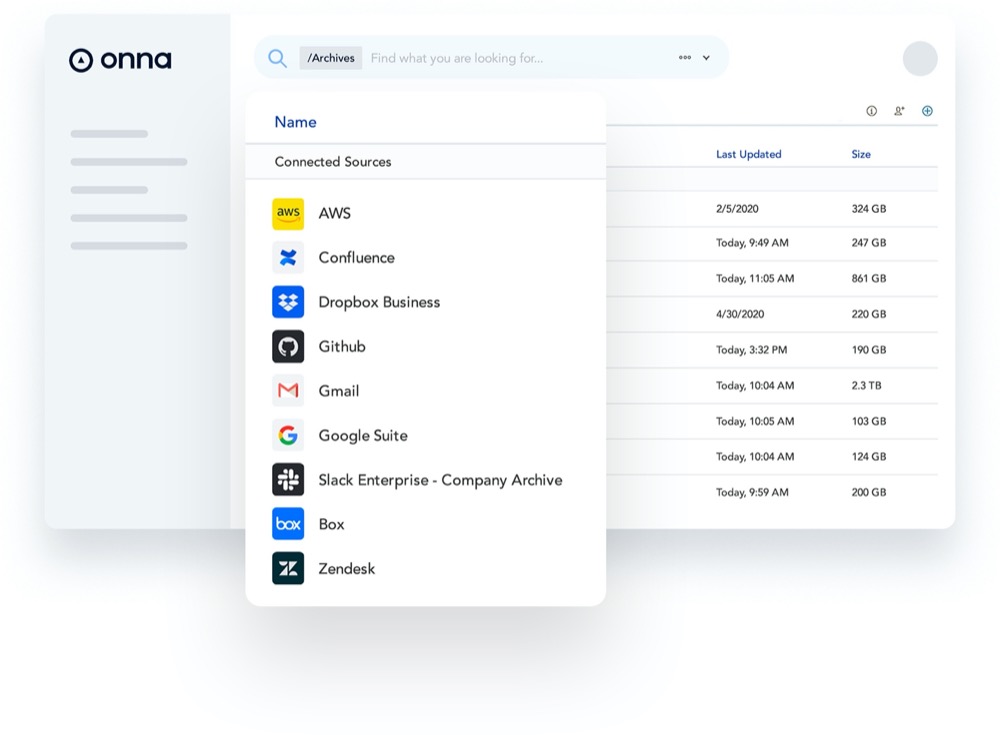The width and height of the screenshot is (1000, 735).
Task: Select the Confluence source icon
Action: pyautogui.click(x=288, y=258)
